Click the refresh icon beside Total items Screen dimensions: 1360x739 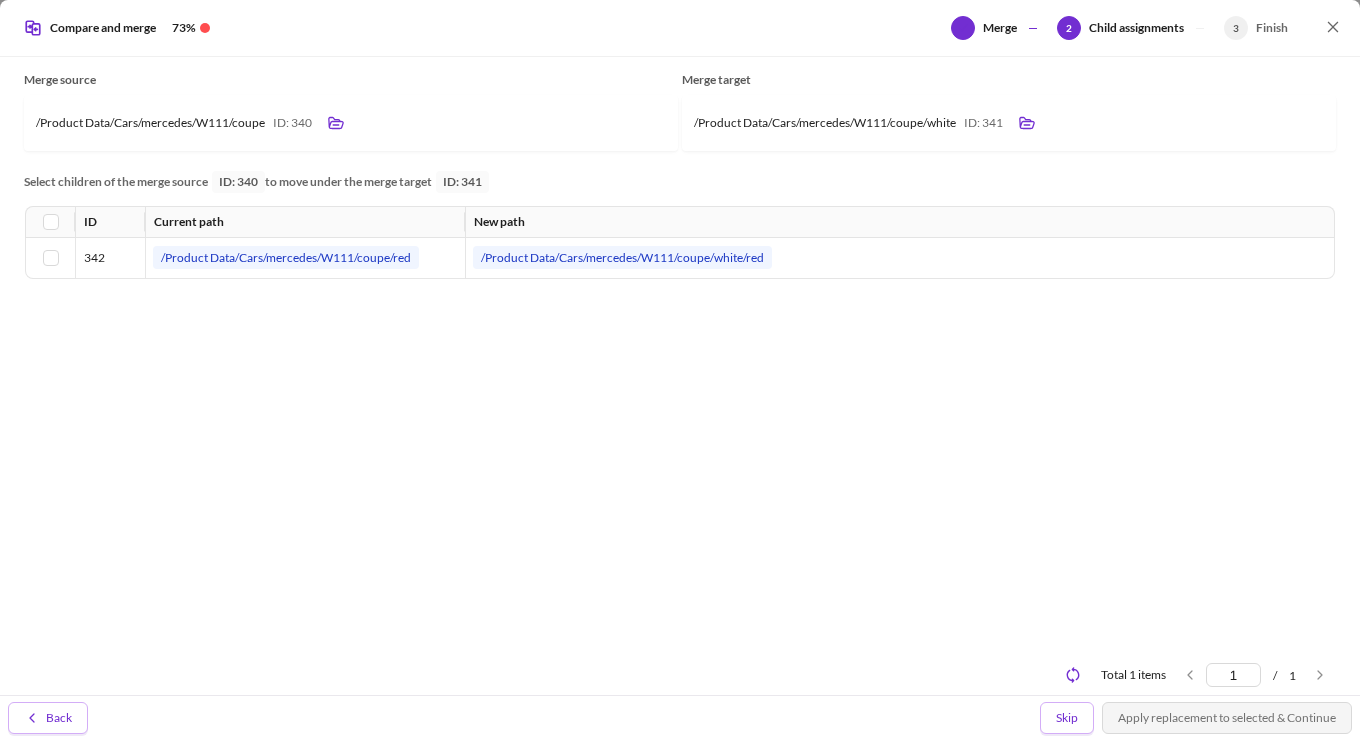[1073, 675]
